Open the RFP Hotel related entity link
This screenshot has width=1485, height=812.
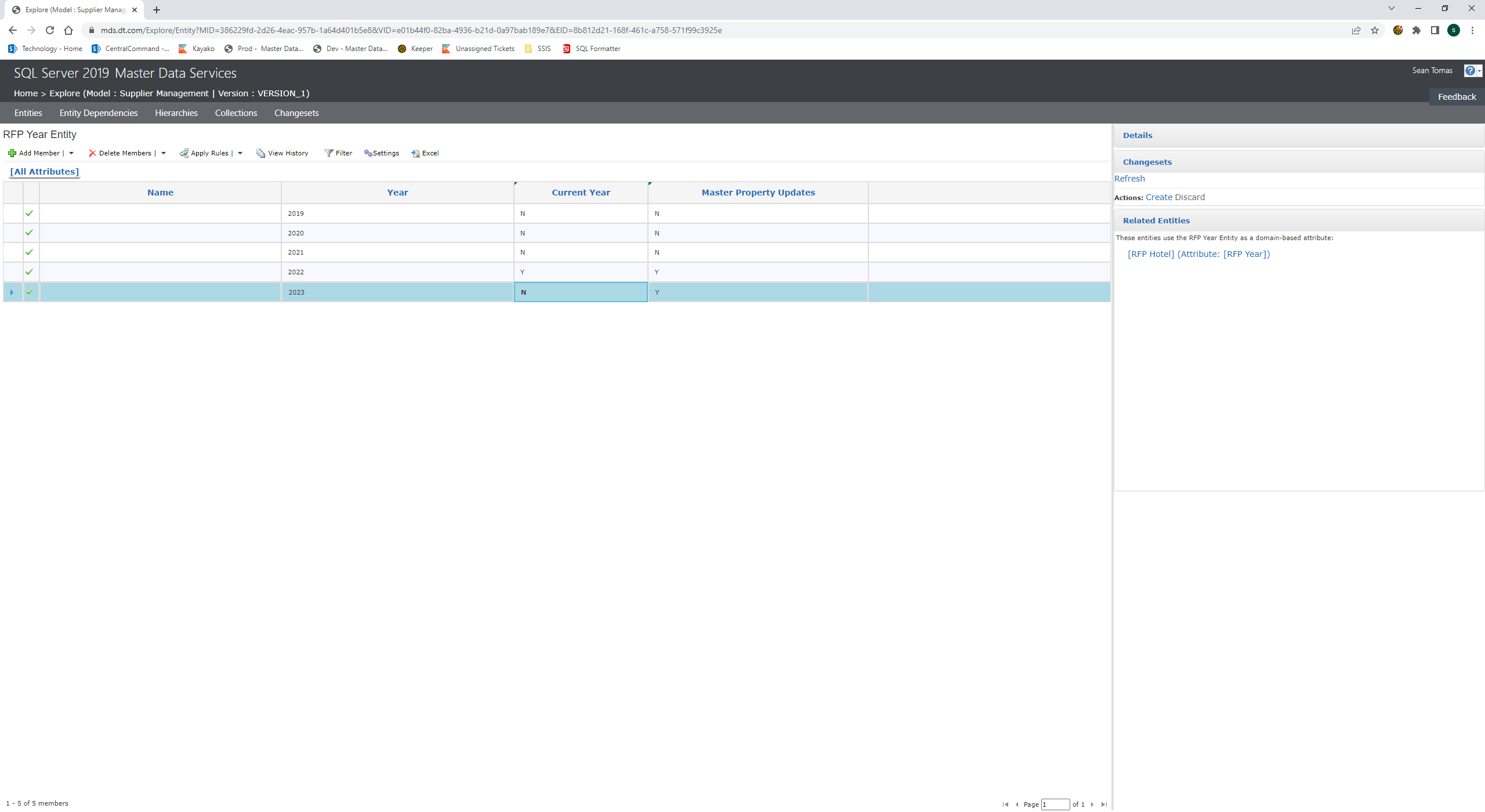click(1151, 254)
